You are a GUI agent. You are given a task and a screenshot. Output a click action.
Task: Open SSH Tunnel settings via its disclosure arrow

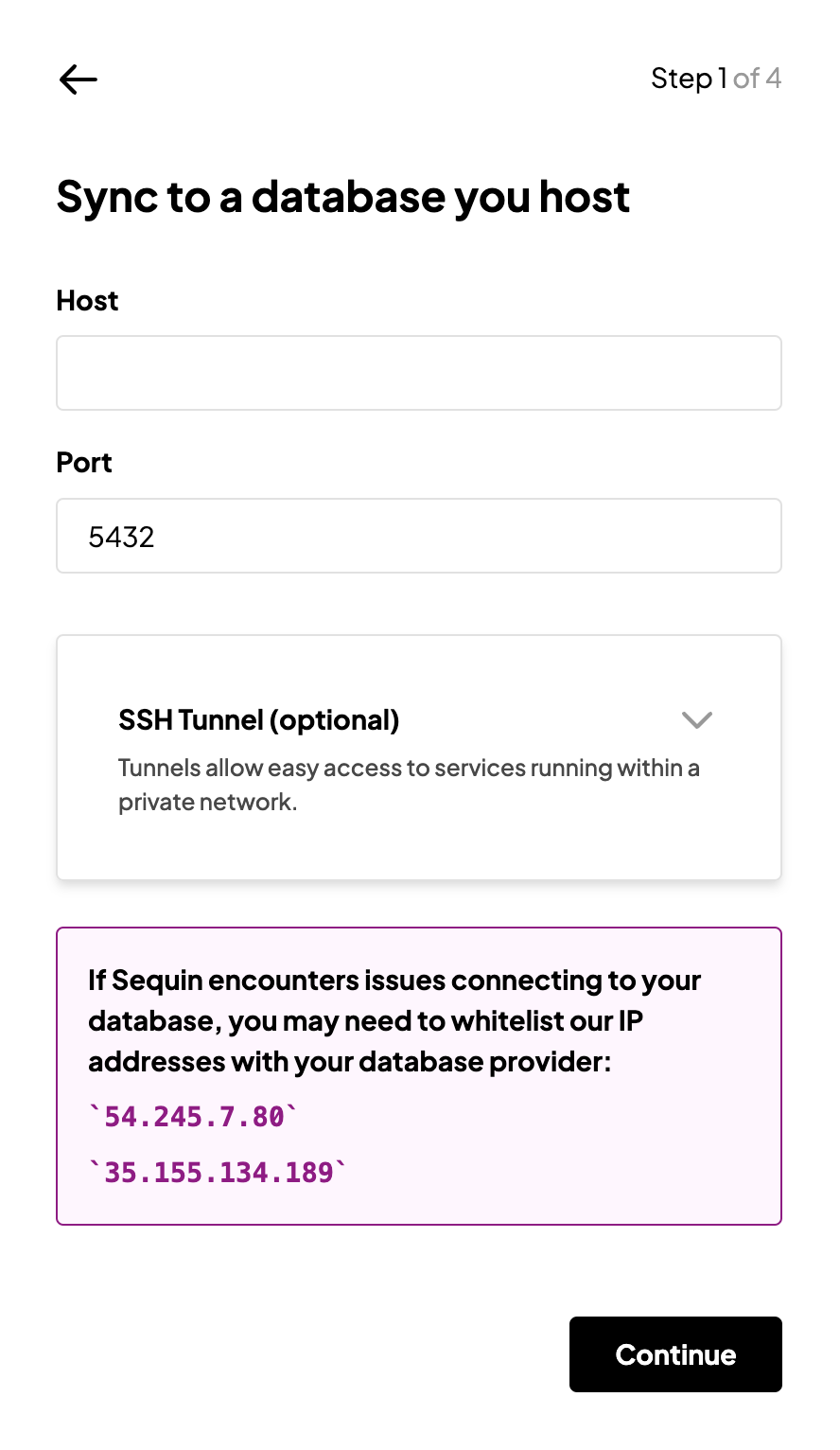click(697, 720)
